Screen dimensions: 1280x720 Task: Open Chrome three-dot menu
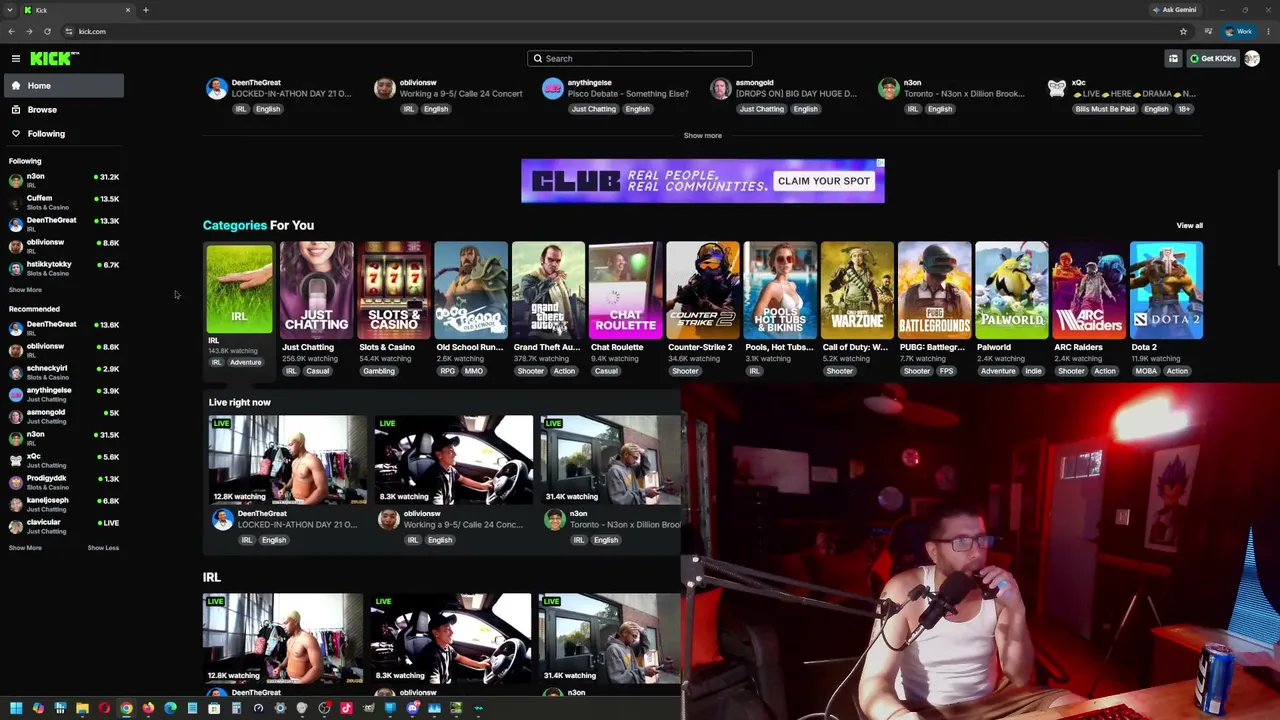point(1267,32)
